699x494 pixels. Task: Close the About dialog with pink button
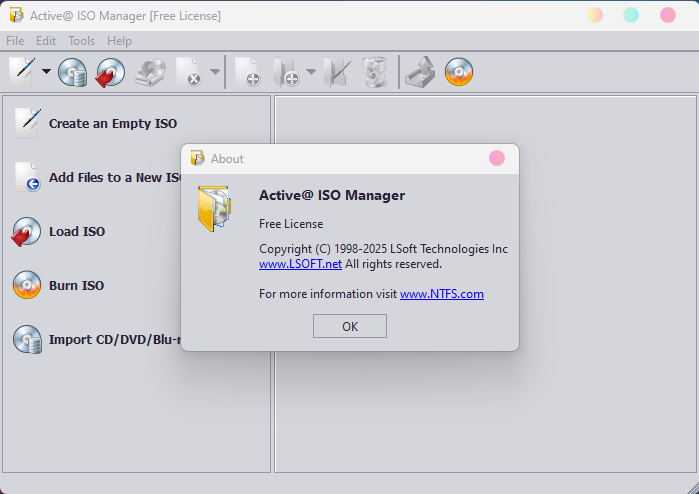click(x=497, y=158)
